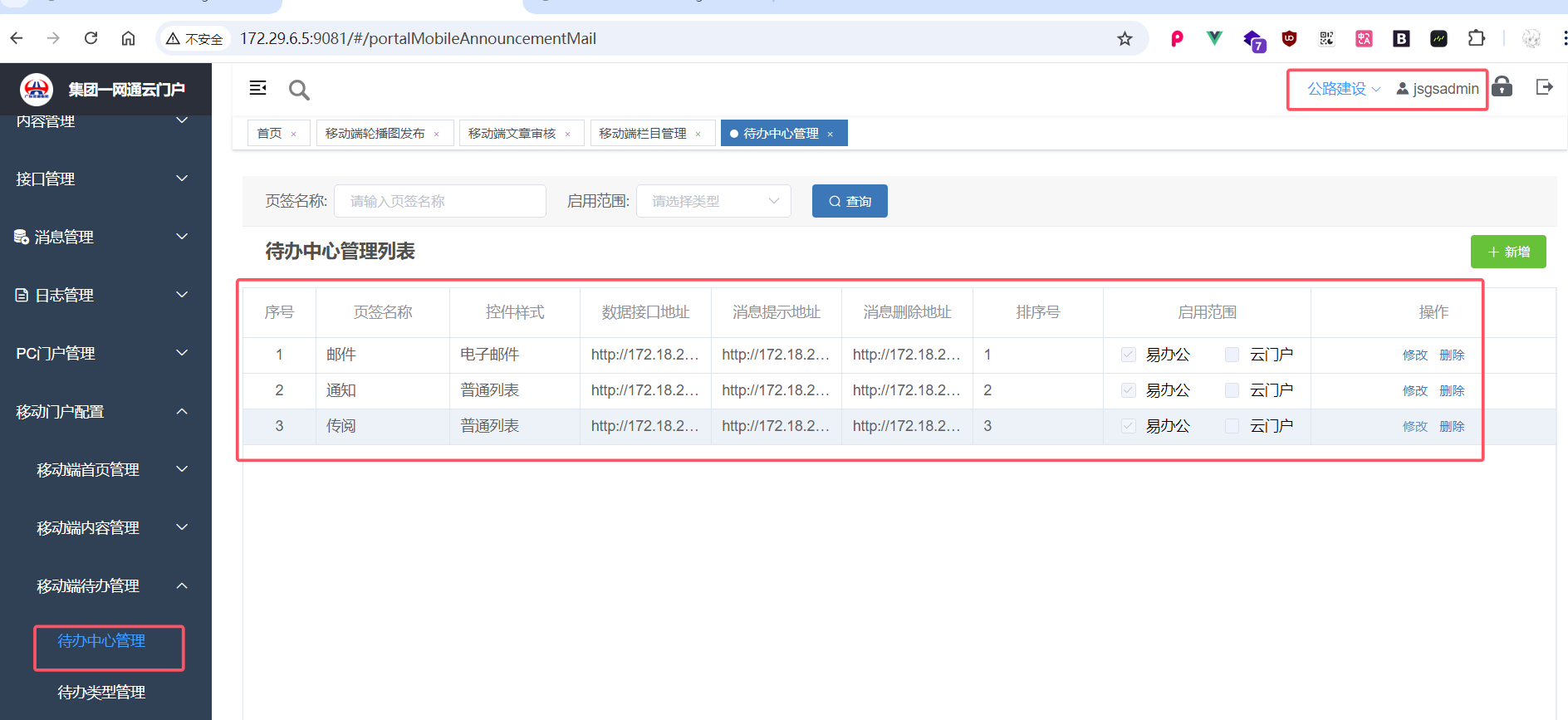Select 待办中心管理 in the sidebar

[101, 641]
